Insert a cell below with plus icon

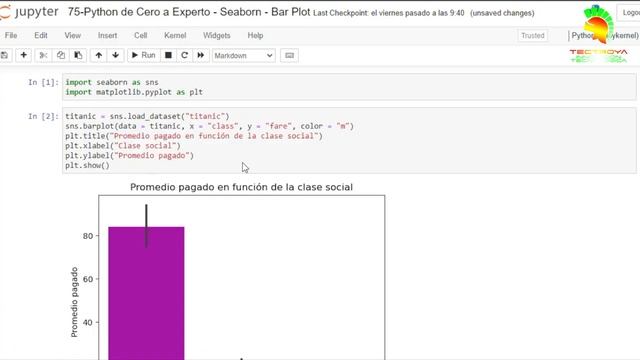[23, 55]
